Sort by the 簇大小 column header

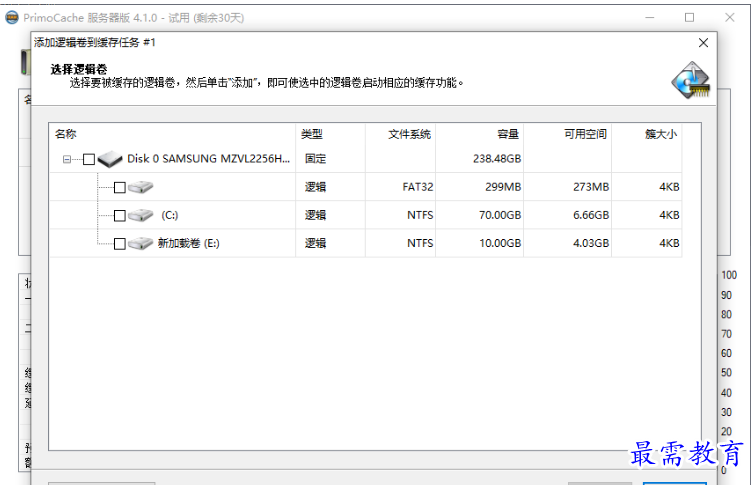coord(646,134)
